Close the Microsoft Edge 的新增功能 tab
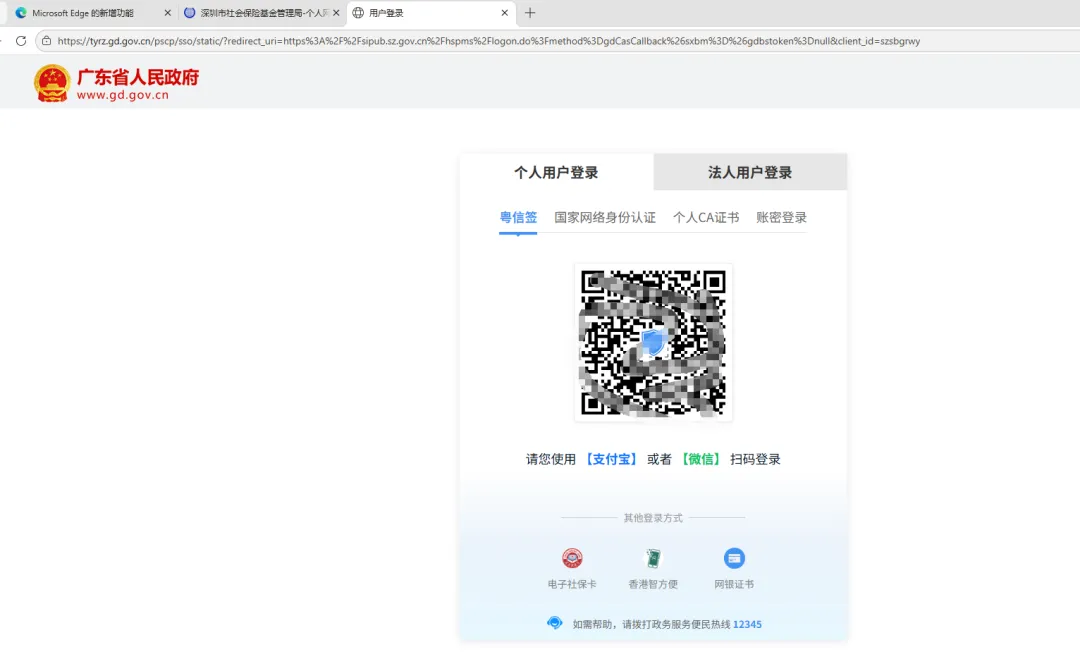 pyautogui.click(x=167, y=12)
